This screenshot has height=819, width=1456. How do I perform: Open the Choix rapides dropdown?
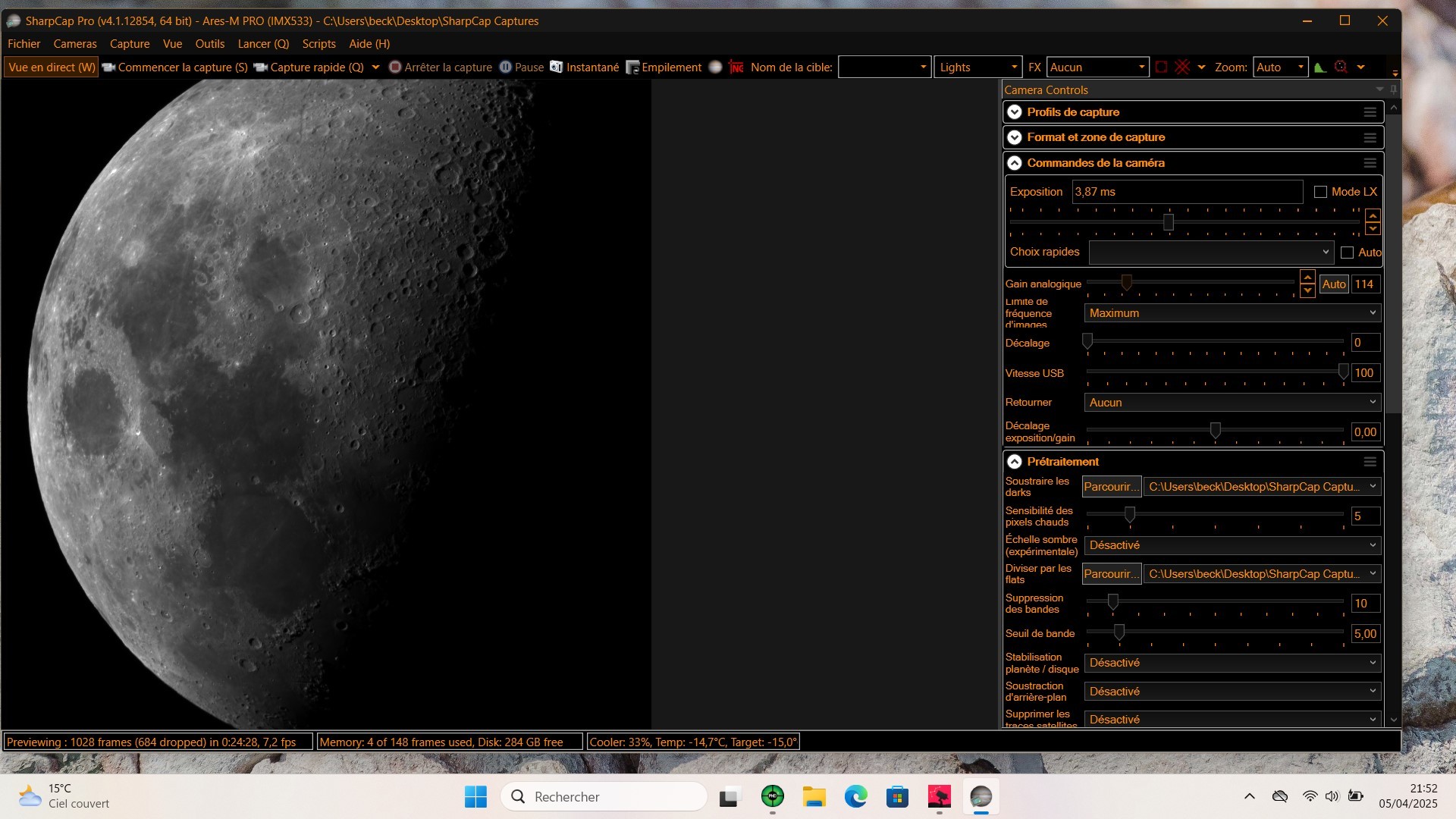(1211, 253)
